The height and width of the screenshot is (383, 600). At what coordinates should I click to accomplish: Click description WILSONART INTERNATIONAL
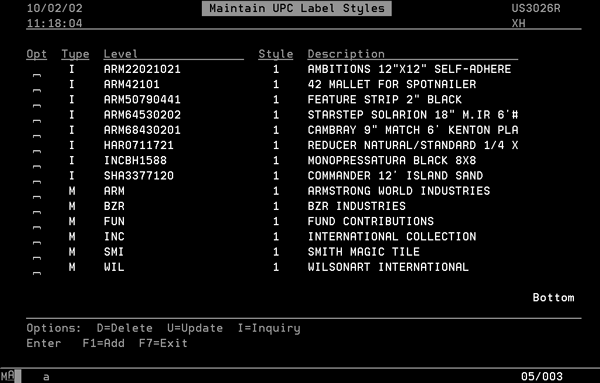click(388, 267)
